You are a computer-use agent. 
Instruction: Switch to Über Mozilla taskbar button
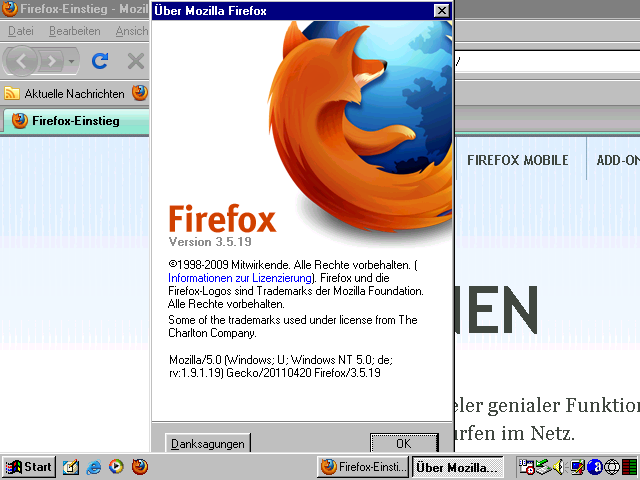coord(458,467)
